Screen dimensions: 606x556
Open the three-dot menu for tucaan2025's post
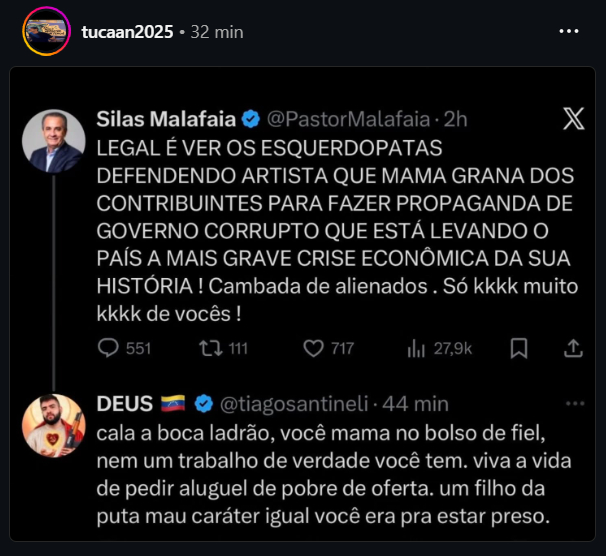[x=569, y=31]
